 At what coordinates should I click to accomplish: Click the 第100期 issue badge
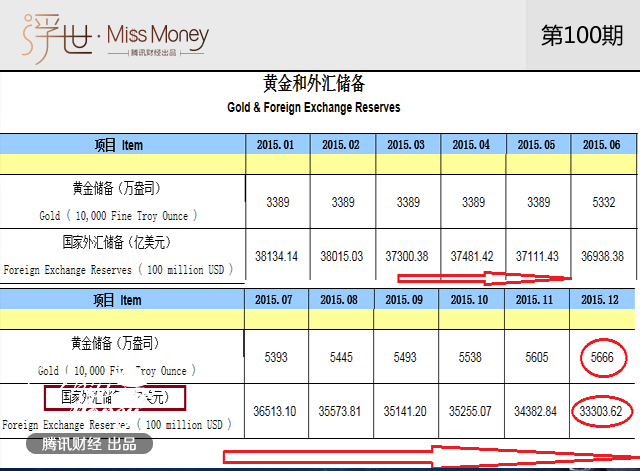(582, 35)
